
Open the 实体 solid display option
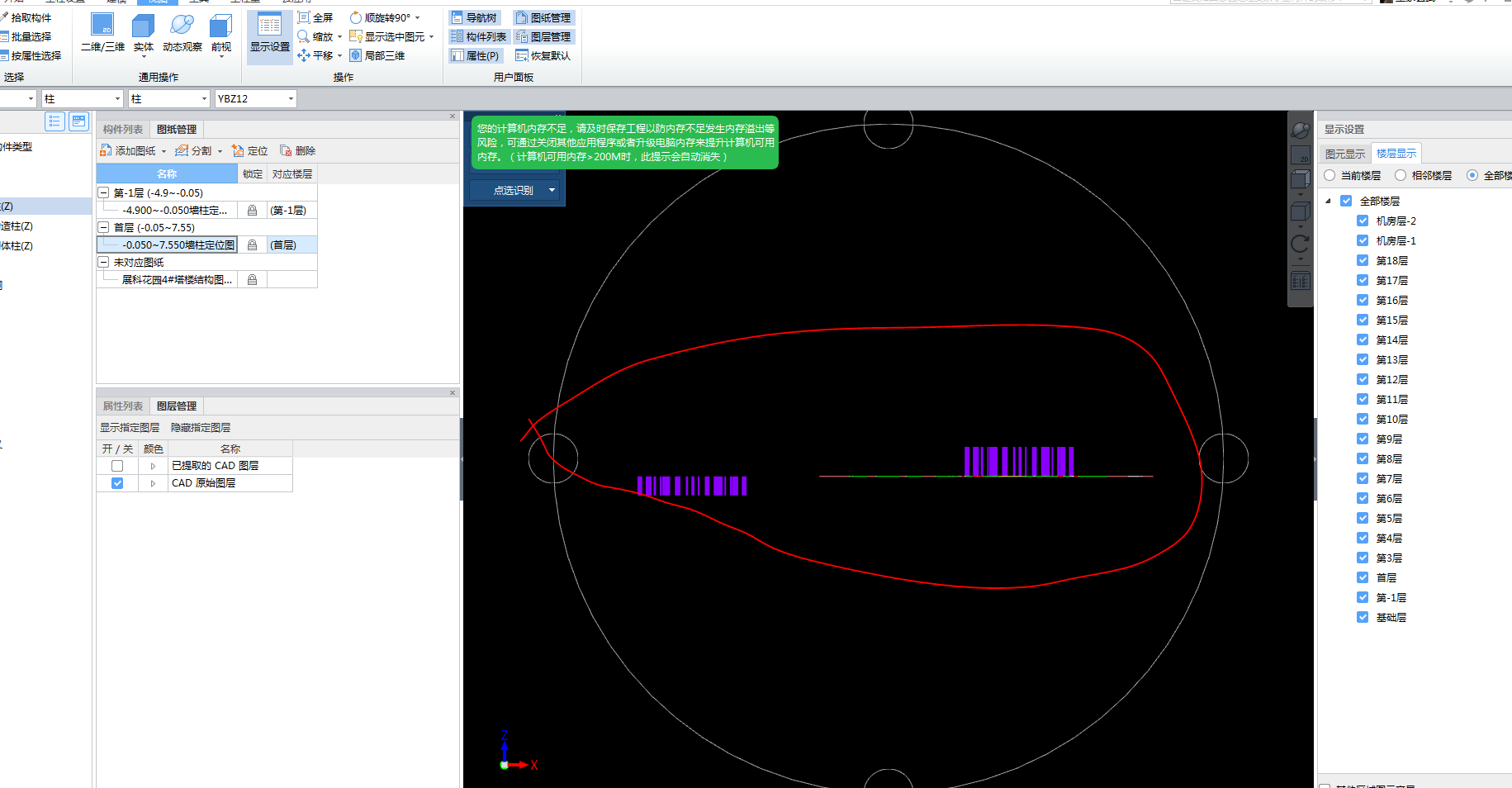[144, 34]
